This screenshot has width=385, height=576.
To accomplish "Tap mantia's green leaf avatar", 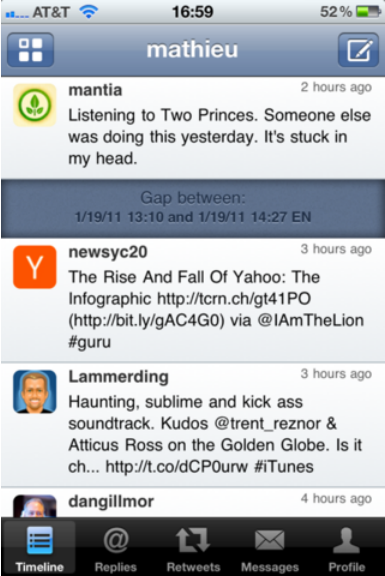I will (x=35, y=105).
